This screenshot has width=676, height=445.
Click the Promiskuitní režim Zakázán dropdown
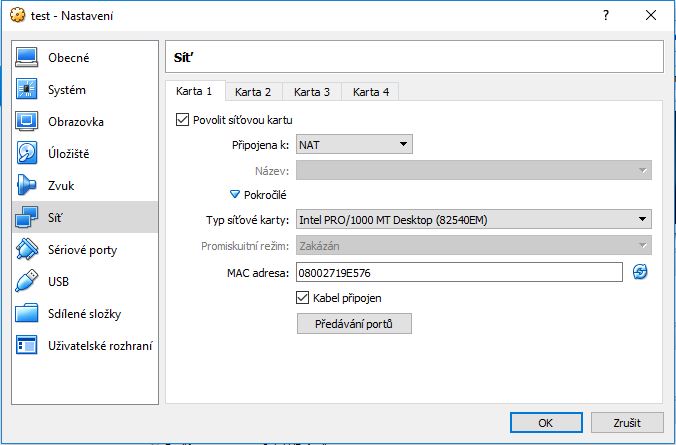474,246
